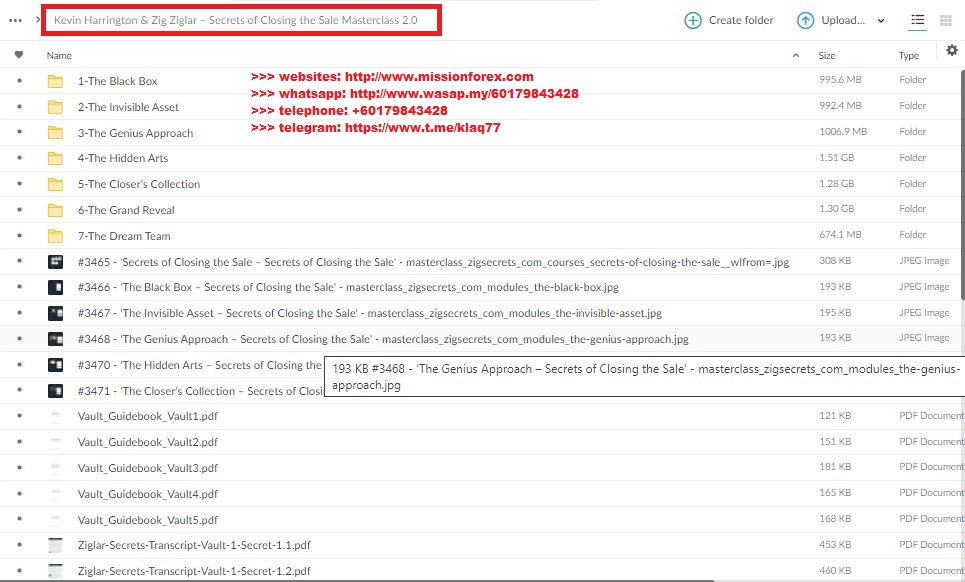Select file name Vault_Guidebook_Vault2.pdf
Screen dimensions: 965x582
[x=148, y=442]
